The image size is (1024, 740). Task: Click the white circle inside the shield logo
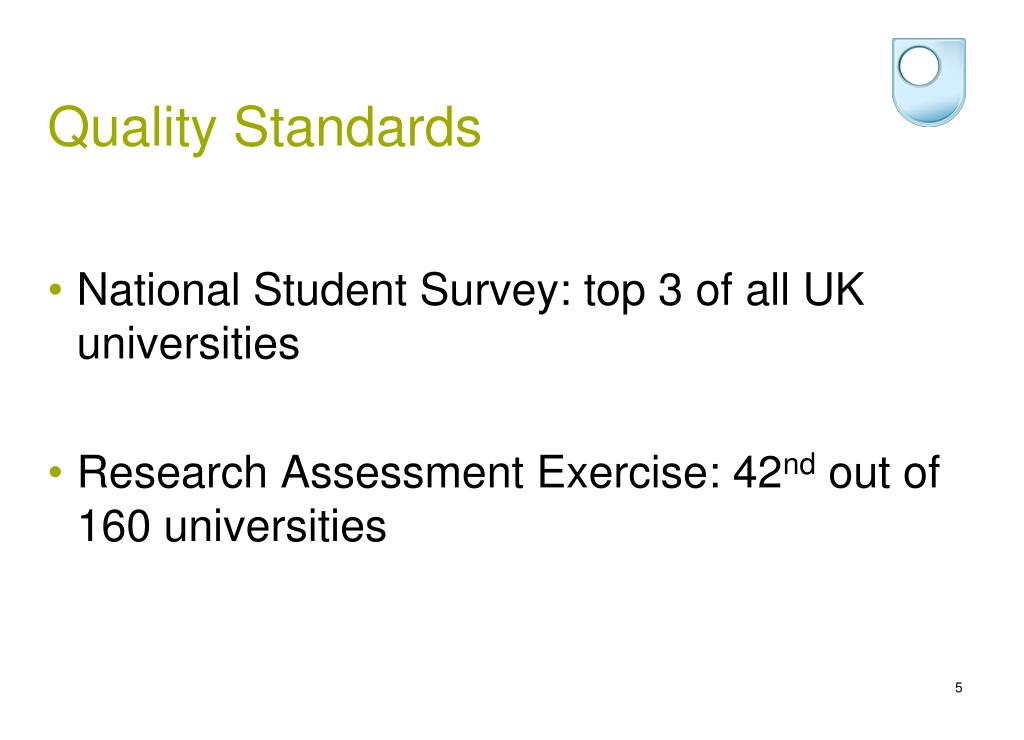click(x=919, y=66)
